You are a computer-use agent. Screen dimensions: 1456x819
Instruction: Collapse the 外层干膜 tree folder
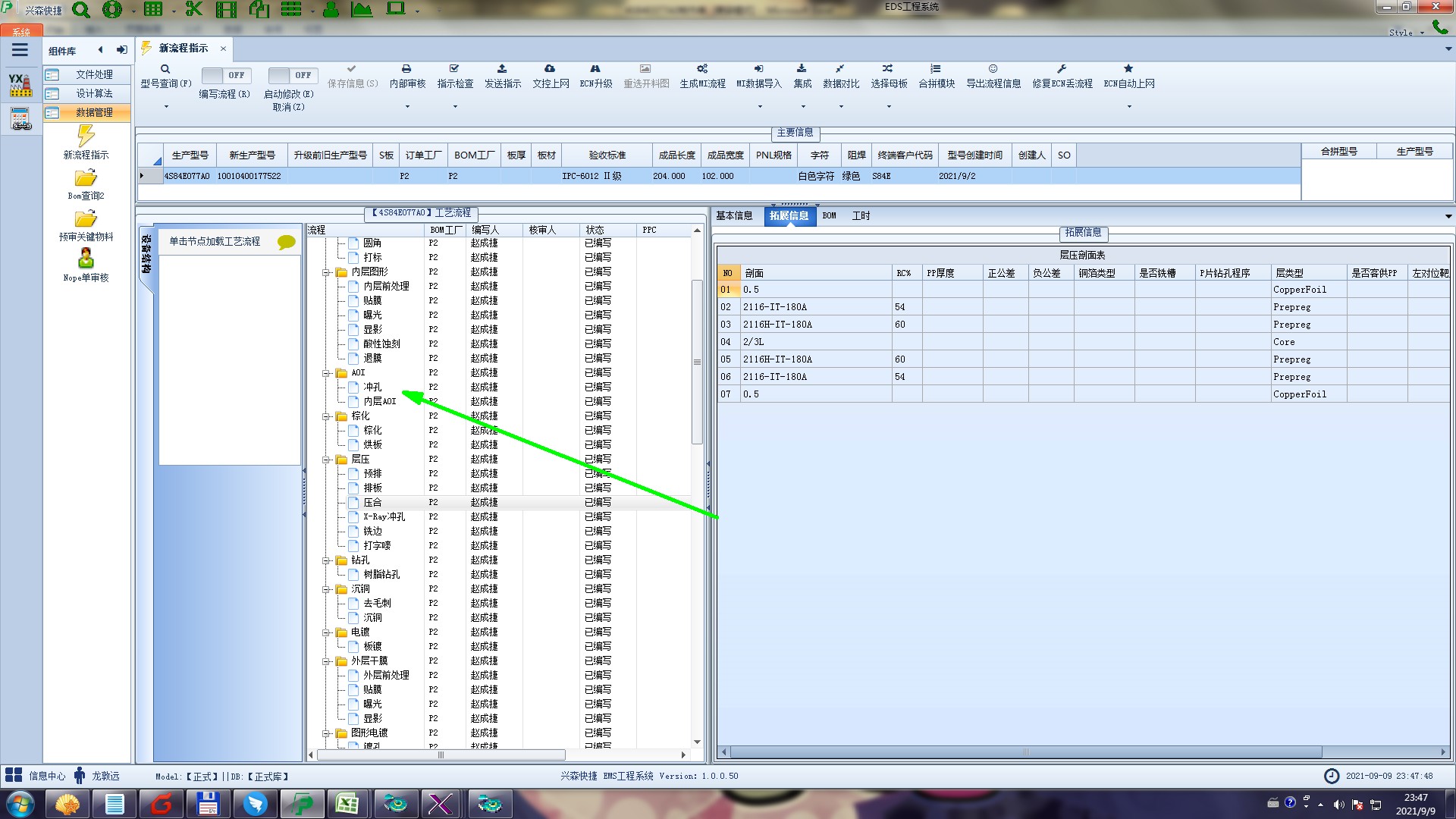(x=326, y=661)
